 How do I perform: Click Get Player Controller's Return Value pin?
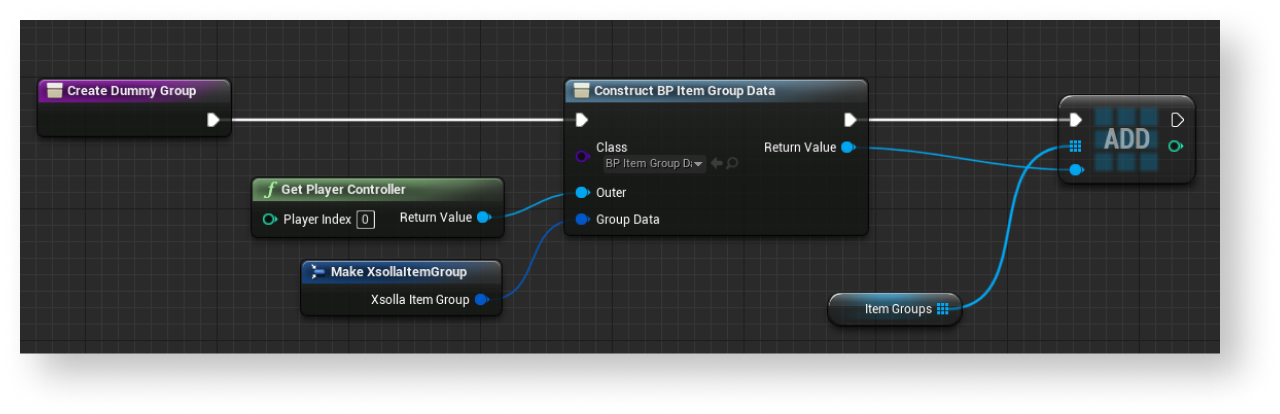(x=484, y=218)
